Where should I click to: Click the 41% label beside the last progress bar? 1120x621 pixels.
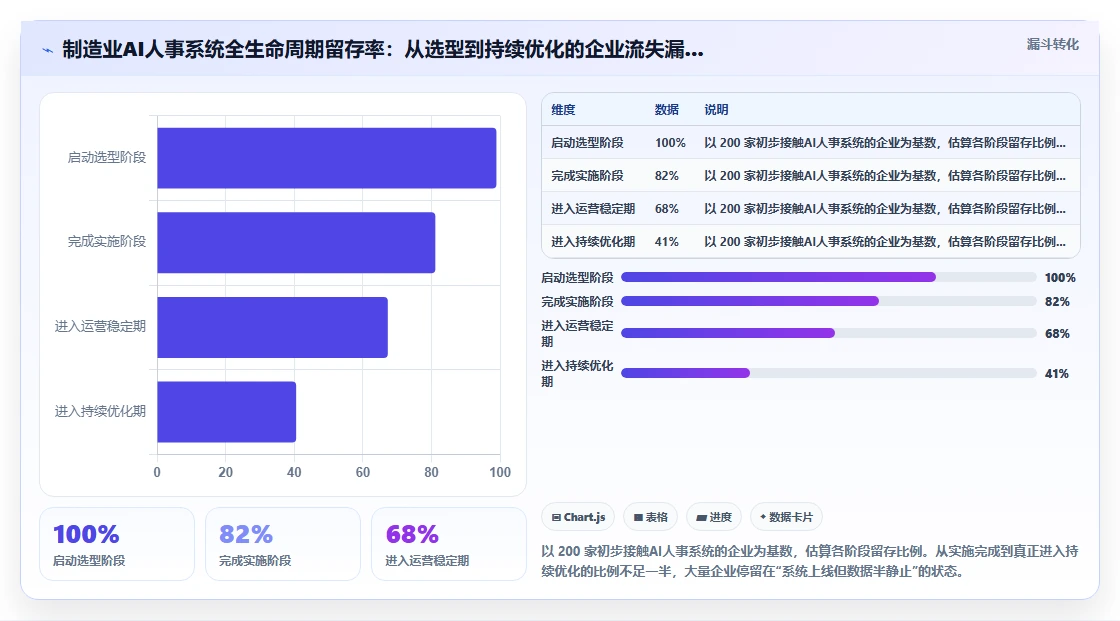tap(1056, 373)
